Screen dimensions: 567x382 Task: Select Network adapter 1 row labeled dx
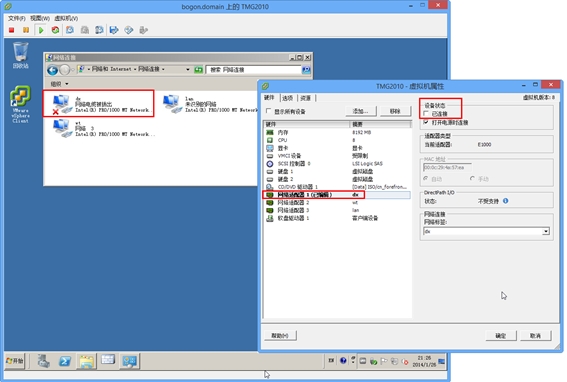click(337, 195)
